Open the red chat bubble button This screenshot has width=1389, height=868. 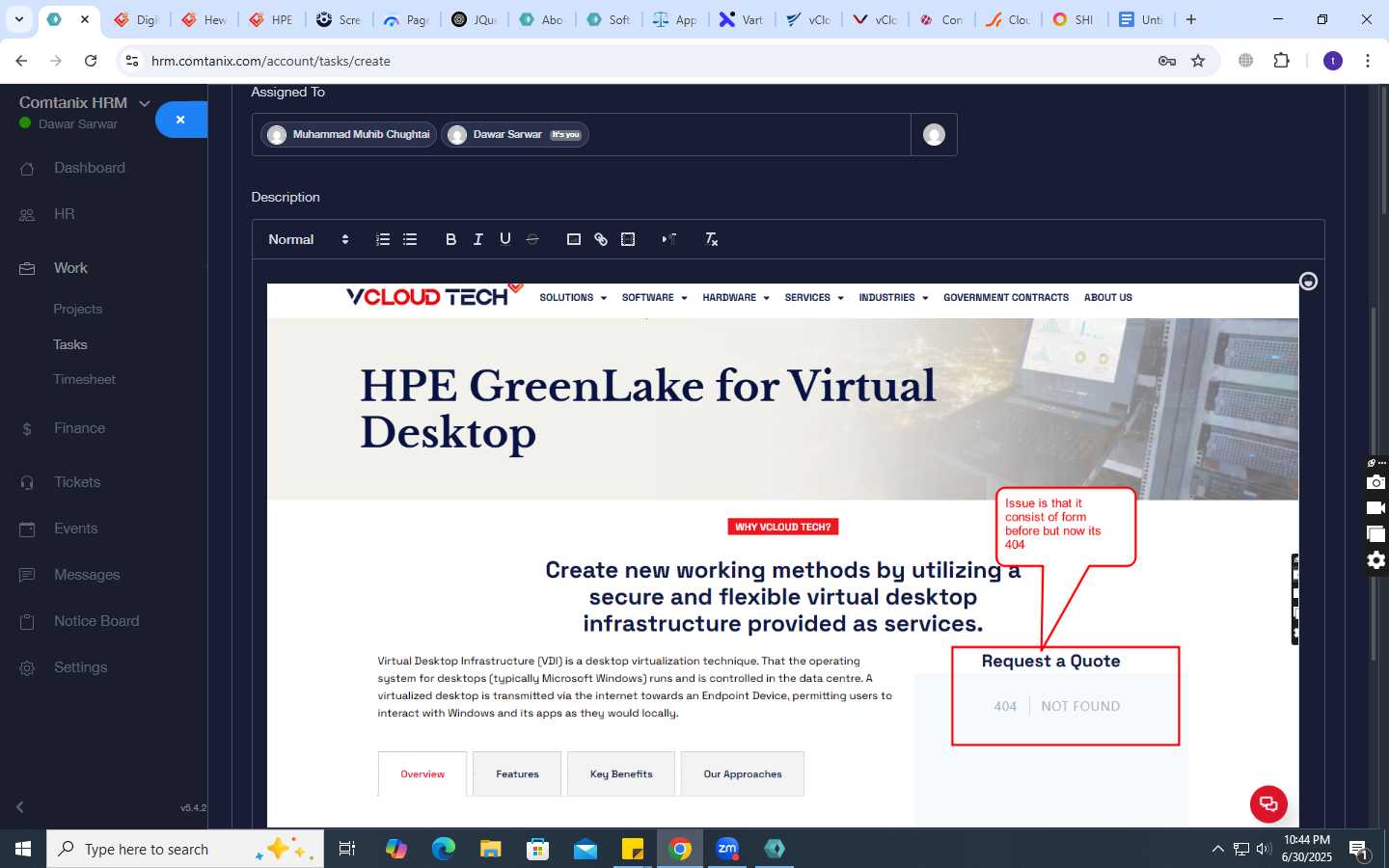(1268, 804)
